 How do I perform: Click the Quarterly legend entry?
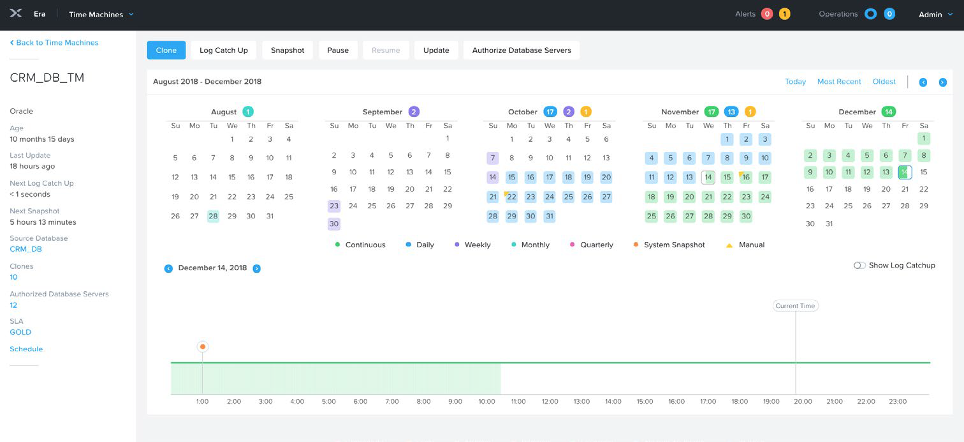coord(591,245)
